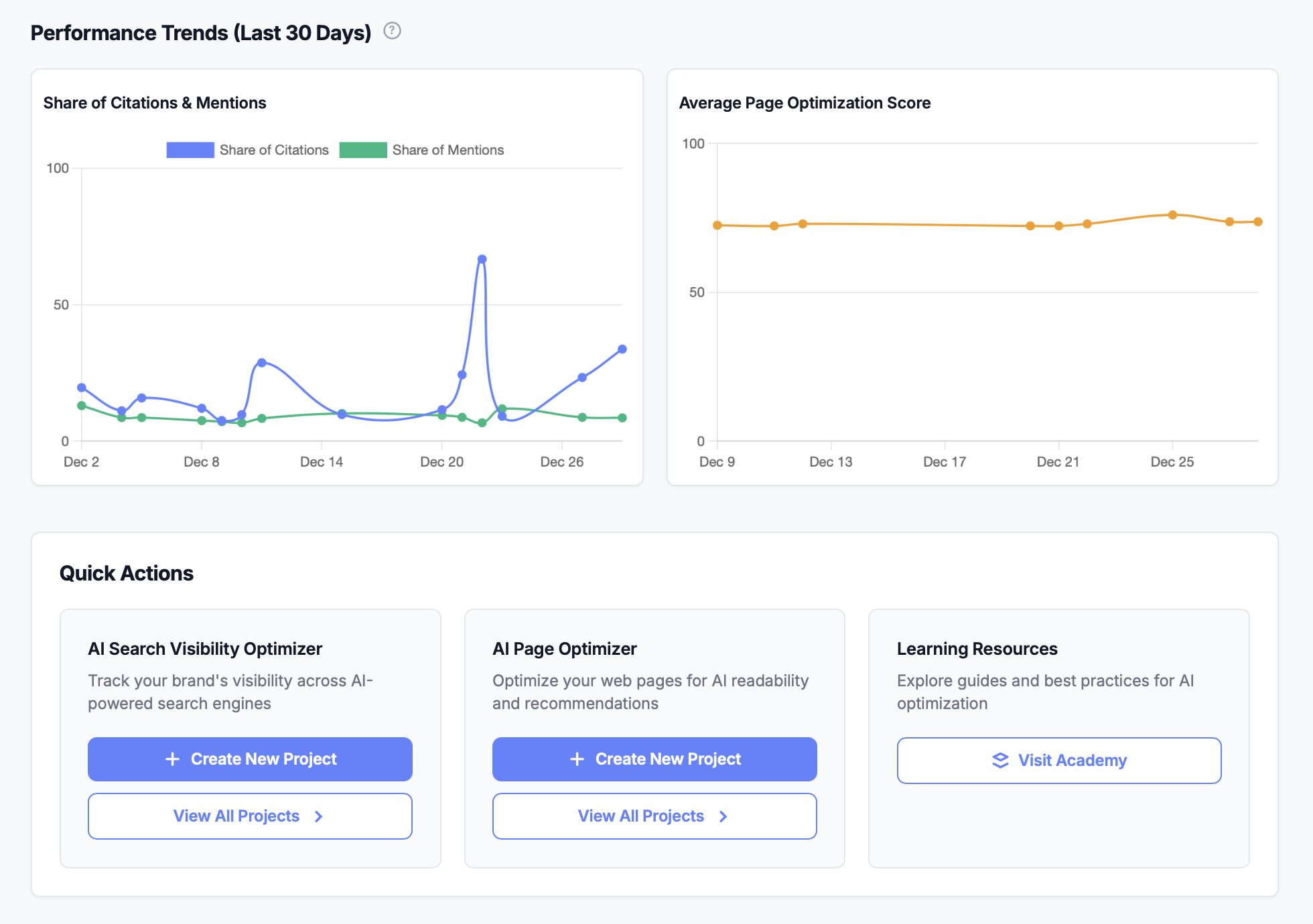
Task: Select the tall citation spike data point near Dec 21
Action: coord(482,258)
